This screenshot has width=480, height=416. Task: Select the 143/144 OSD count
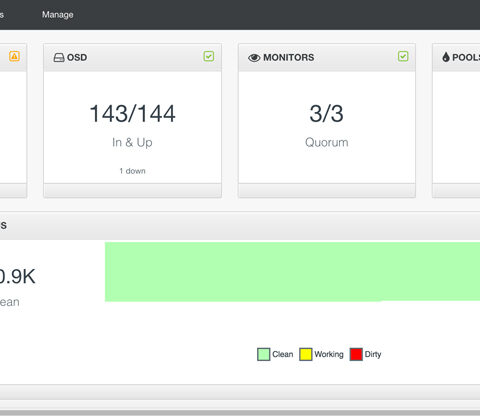pyautogui.click(x=132, y=114)
